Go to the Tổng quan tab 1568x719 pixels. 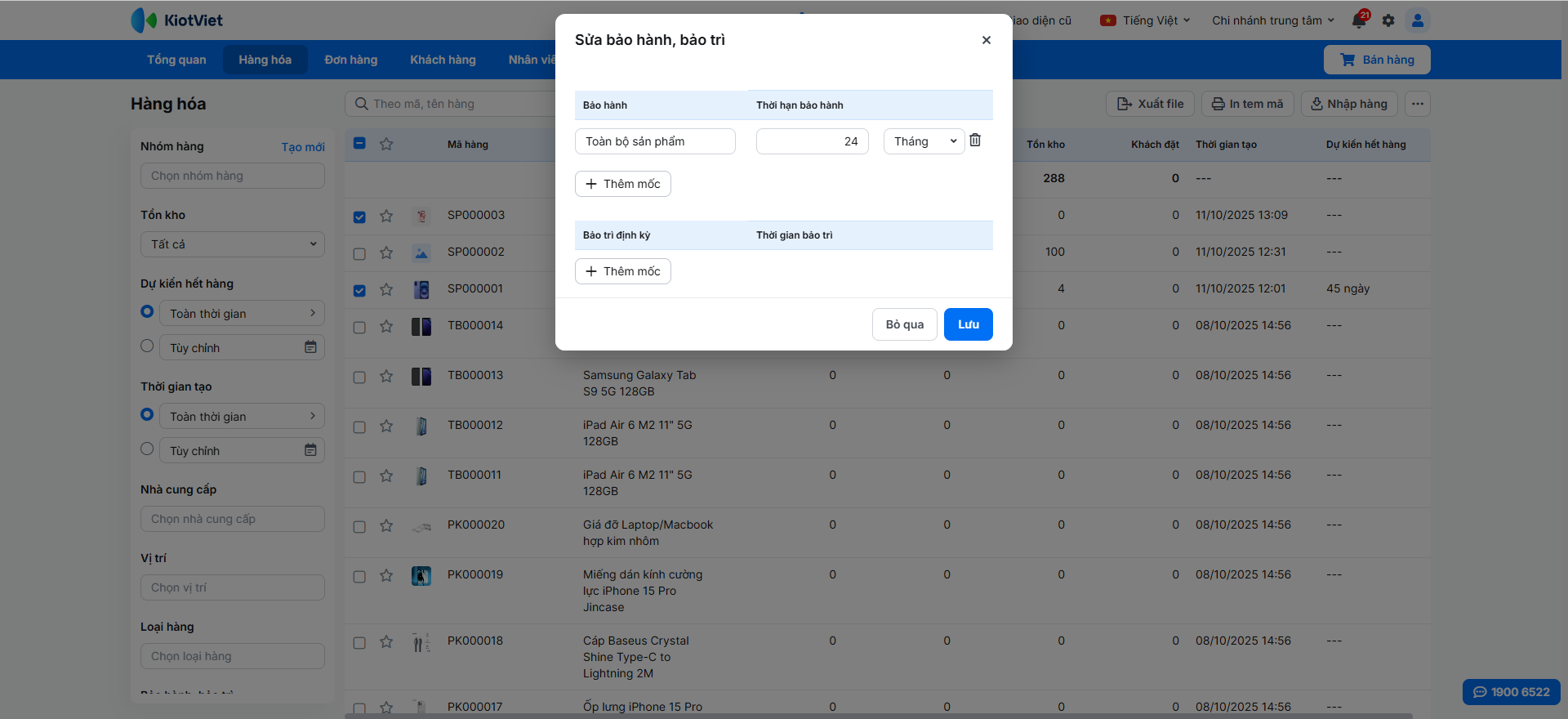pyautogui.click(x=176, y=60)
